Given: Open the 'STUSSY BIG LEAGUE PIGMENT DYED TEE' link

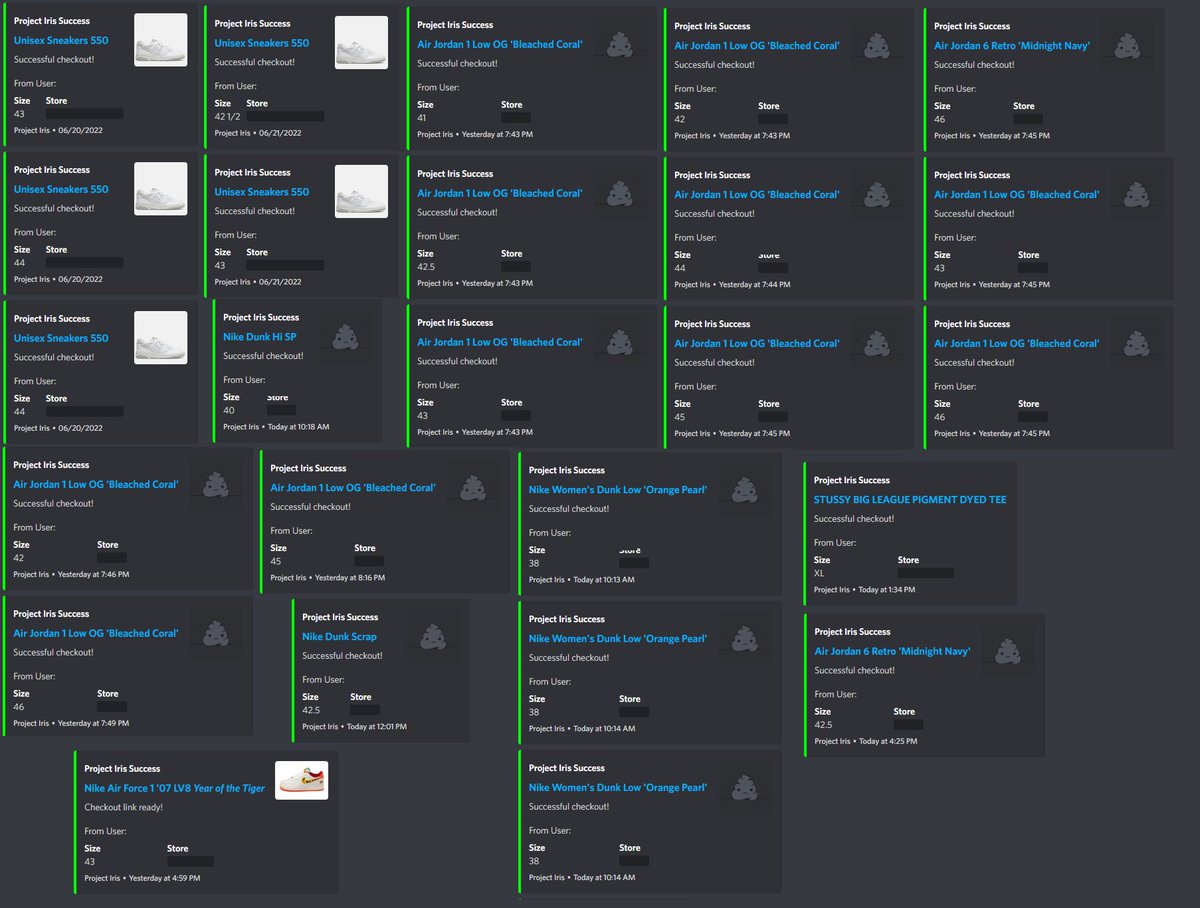Looking at the screenshot, I should tap(910, 499).
